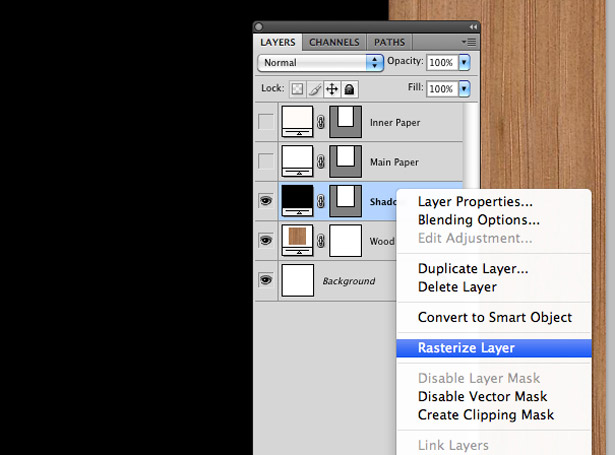
Task: Hide the Background layer
Action: [266, 280]
